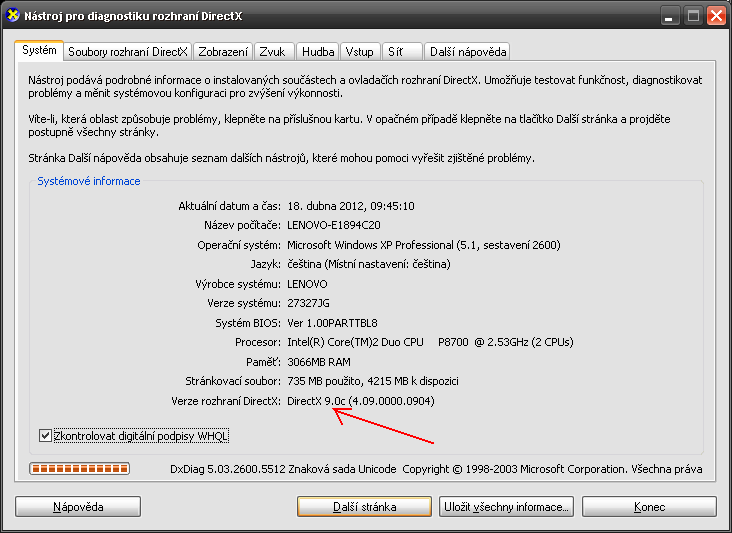Open the Další nápověda tab
Viewport: 732px width, 533px height.
(467, 52)
